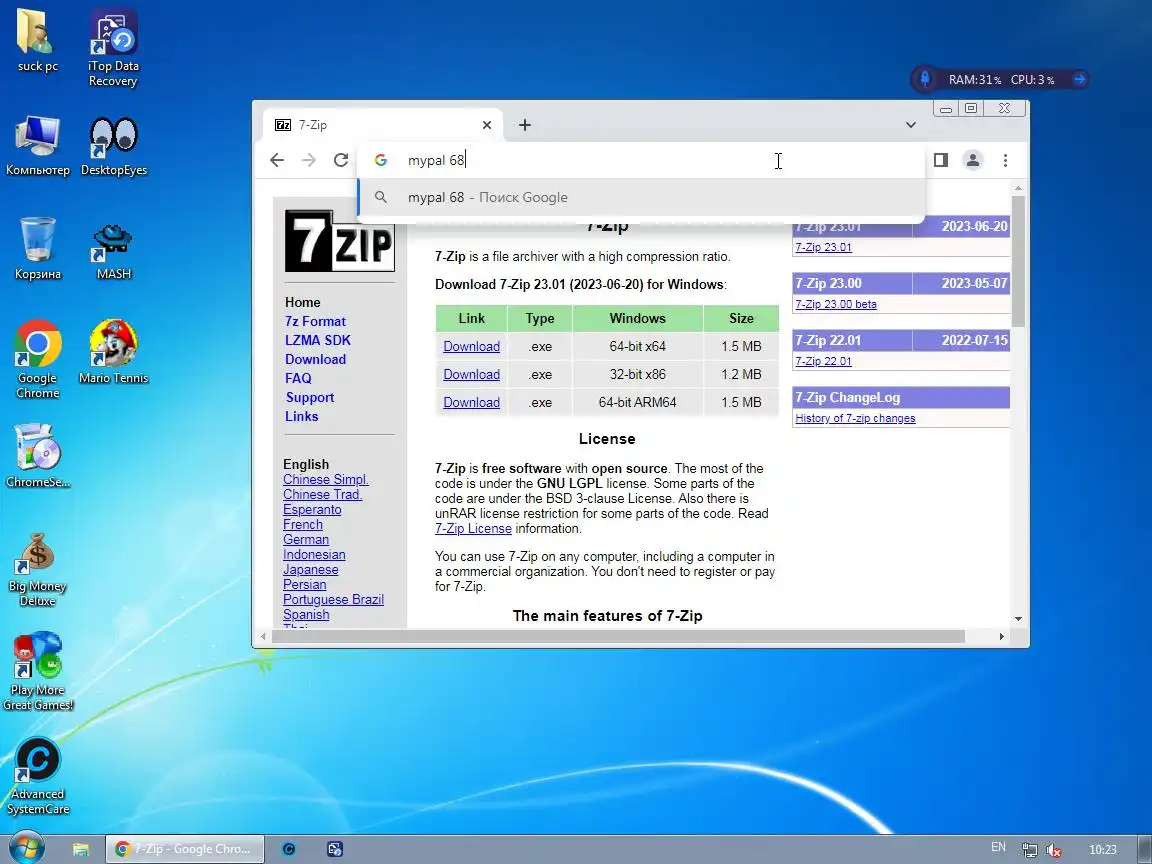Select 7-Zip Google Chrome taskbar button
The height and width of the screenshot is (864, 1152).
(184, 849)
